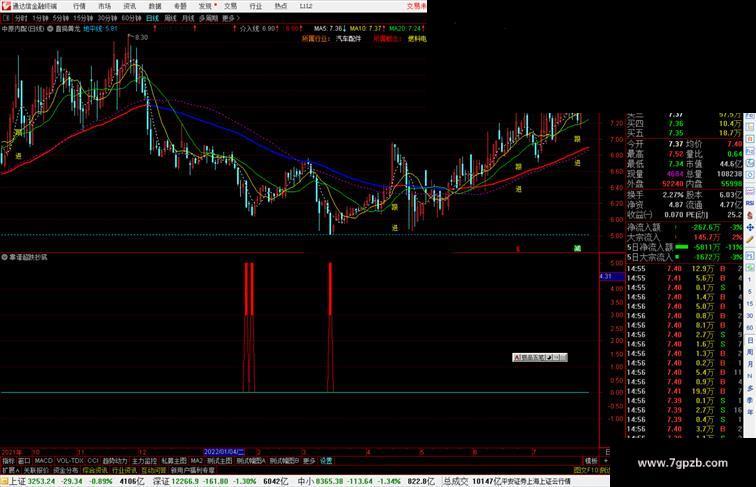Select the 趋势动力 indicator tab

(115, 461)
